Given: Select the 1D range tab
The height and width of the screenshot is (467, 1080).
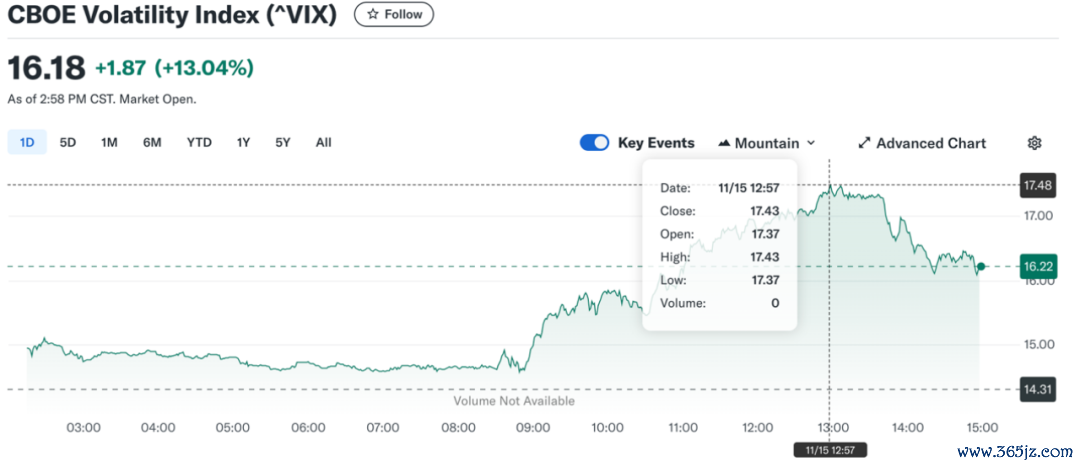Looking at the screenshot, I should [27, 143].
